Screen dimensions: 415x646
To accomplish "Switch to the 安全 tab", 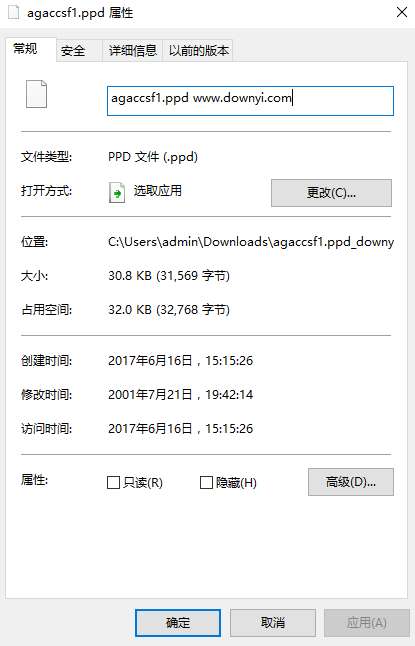I will pyautogui.click(x=73, y=51).
